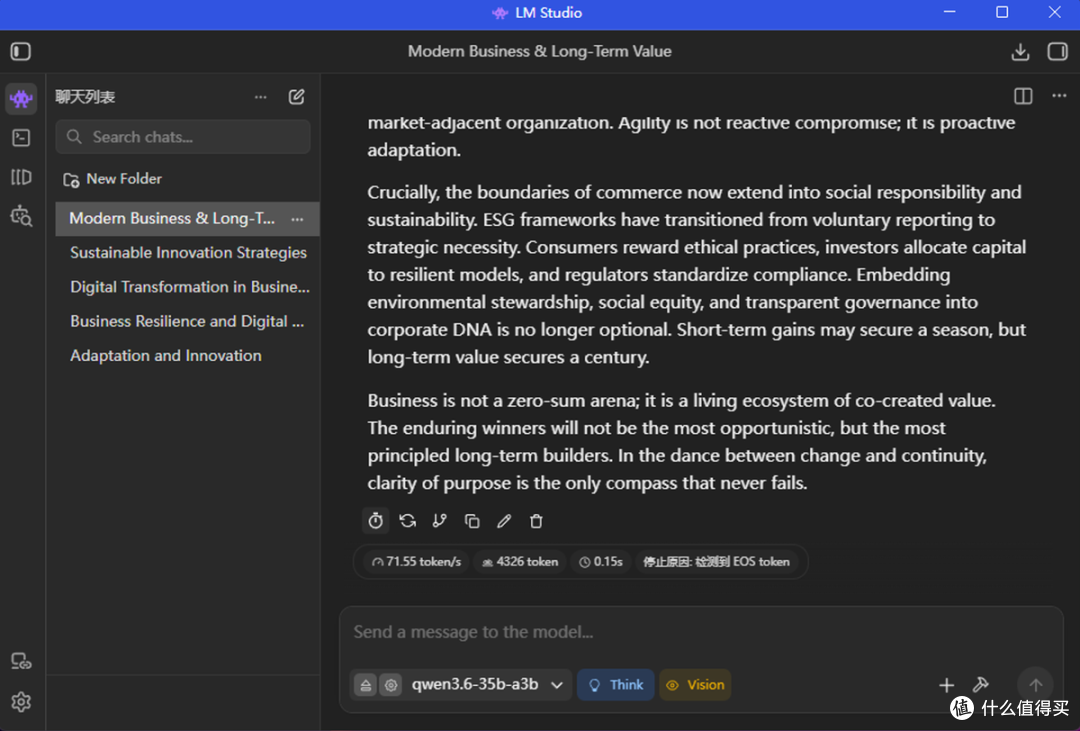Open the Developer terminal view
The image size is (1080, 731).
21,138
